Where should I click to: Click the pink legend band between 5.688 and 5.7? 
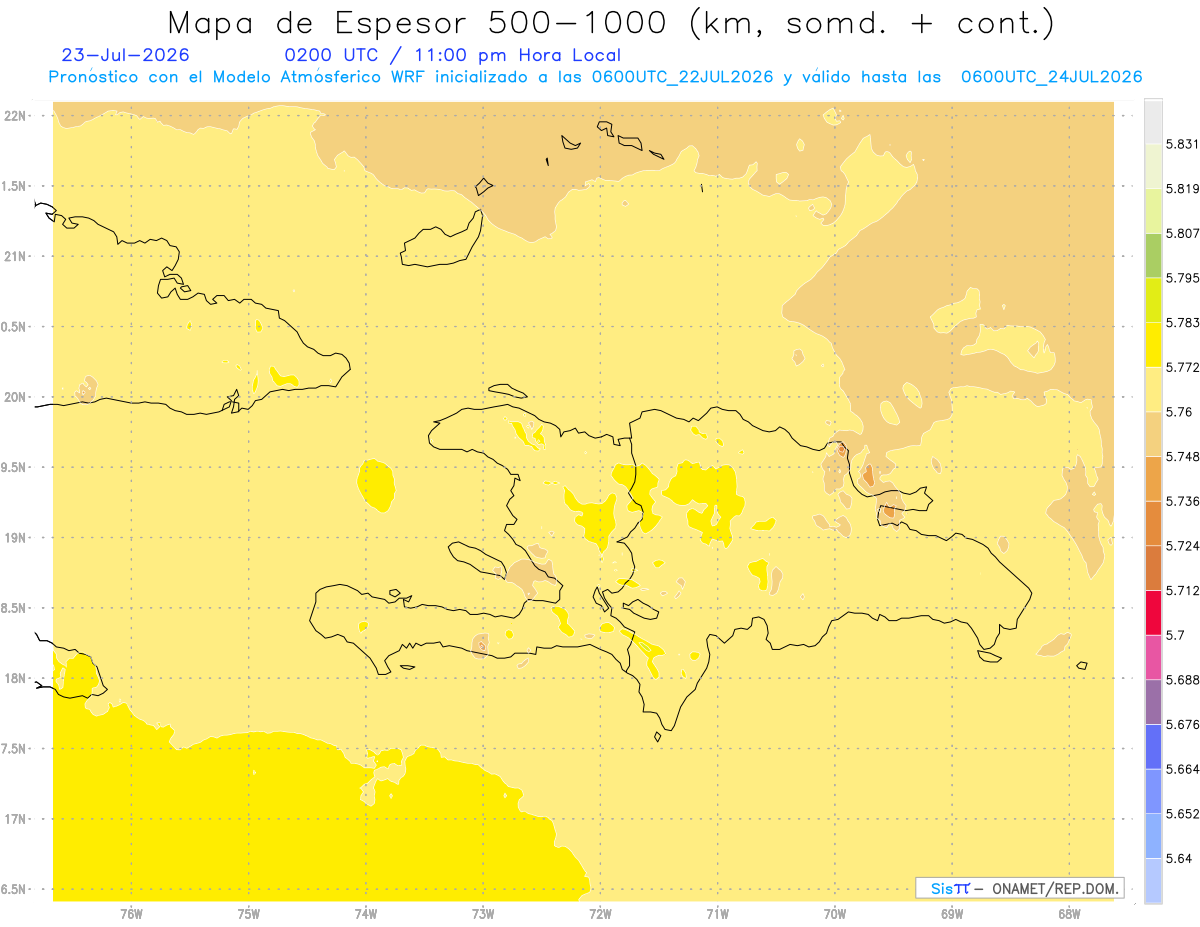[1153, 657]
